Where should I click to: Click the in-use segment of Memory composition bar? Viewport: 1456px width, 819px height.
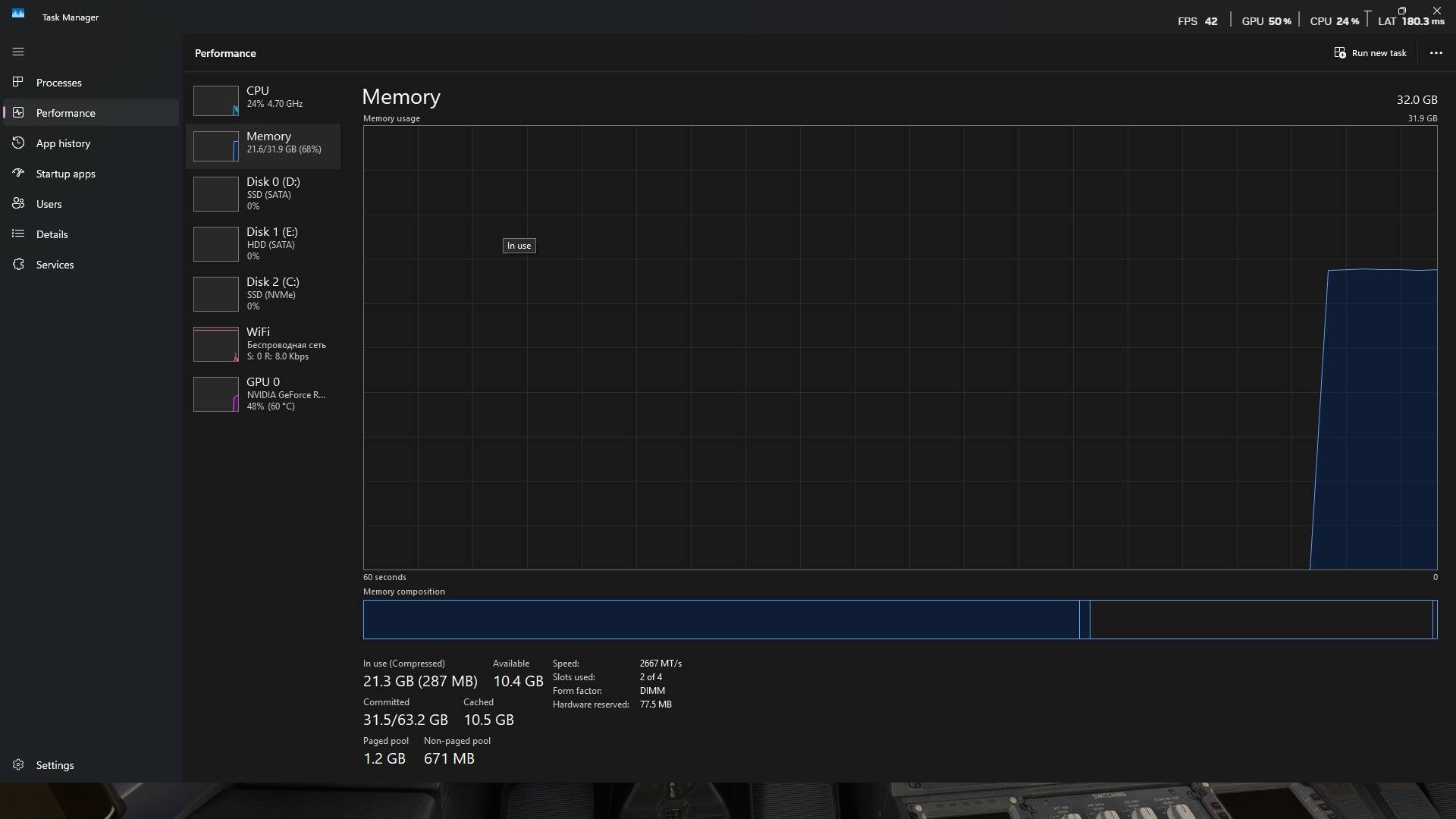[x=721, y=620]
